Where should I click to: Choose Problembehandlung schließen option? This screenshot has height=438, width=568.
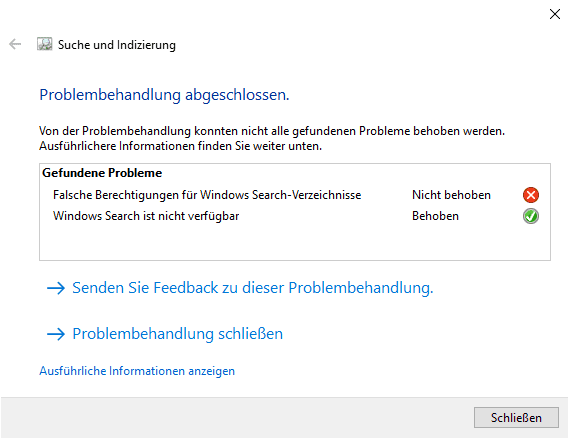[178, 334]
